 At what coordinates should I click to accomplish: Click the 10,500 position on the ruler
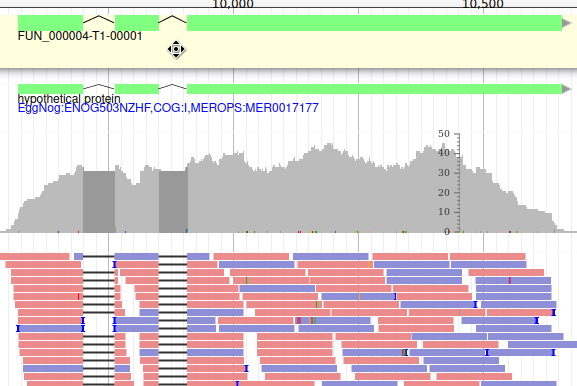483,4
